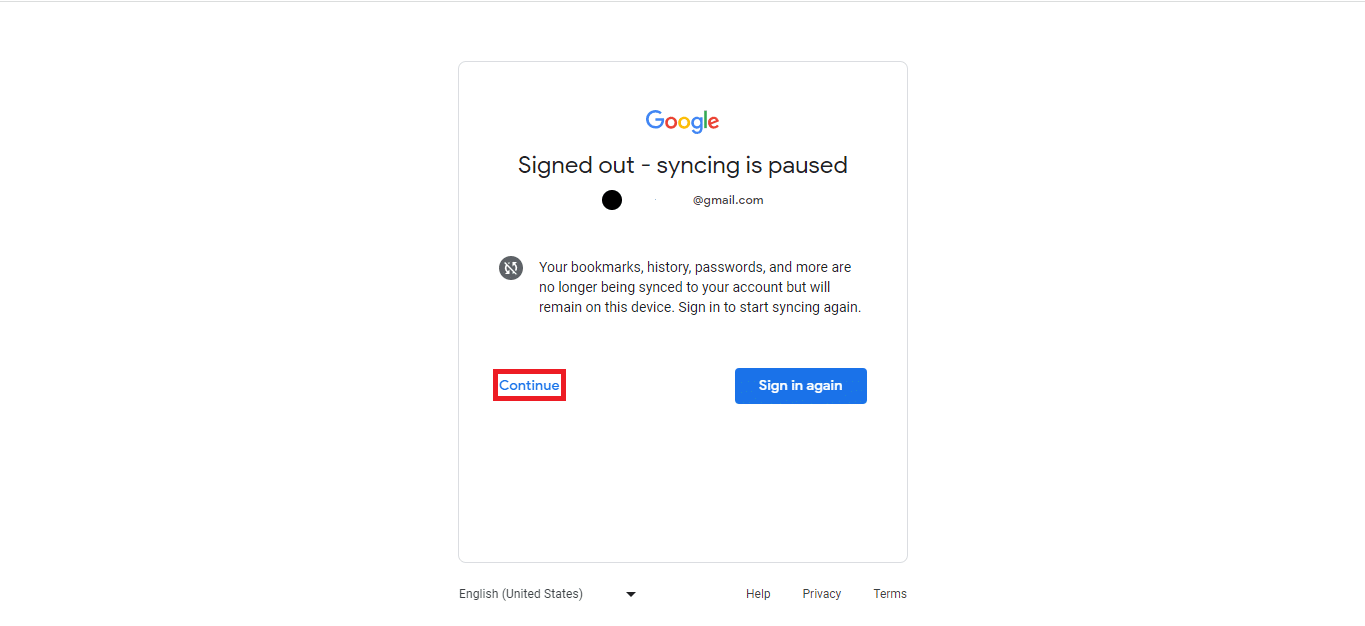Click the empty space below Sign in again
The height and width of the screenshot is (626, 1365).
point(800,470)
